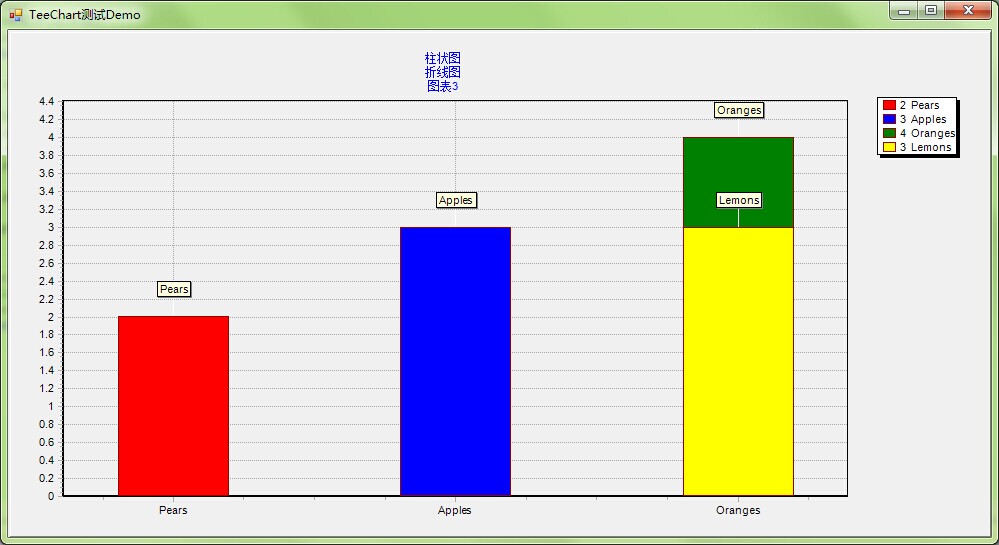The width and height of the screenshot is (999, 545).
Task: Maximize the TeeChart demo window
Action: click(931, 11)
